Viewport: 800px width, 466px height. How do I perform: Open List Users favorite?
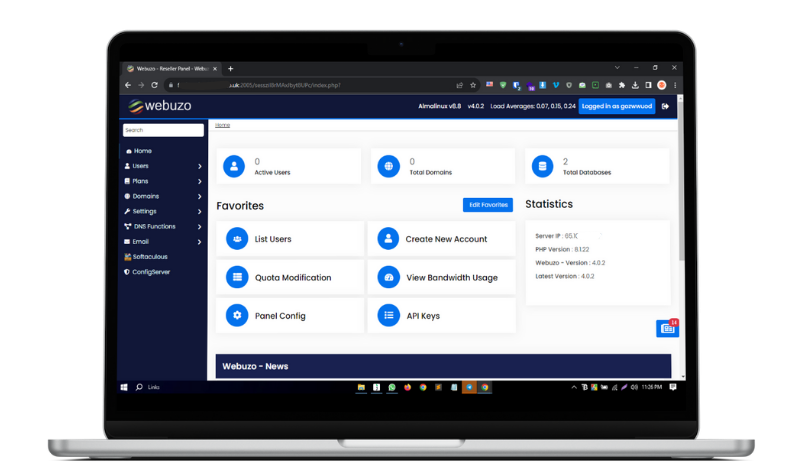tap(290, 239)
